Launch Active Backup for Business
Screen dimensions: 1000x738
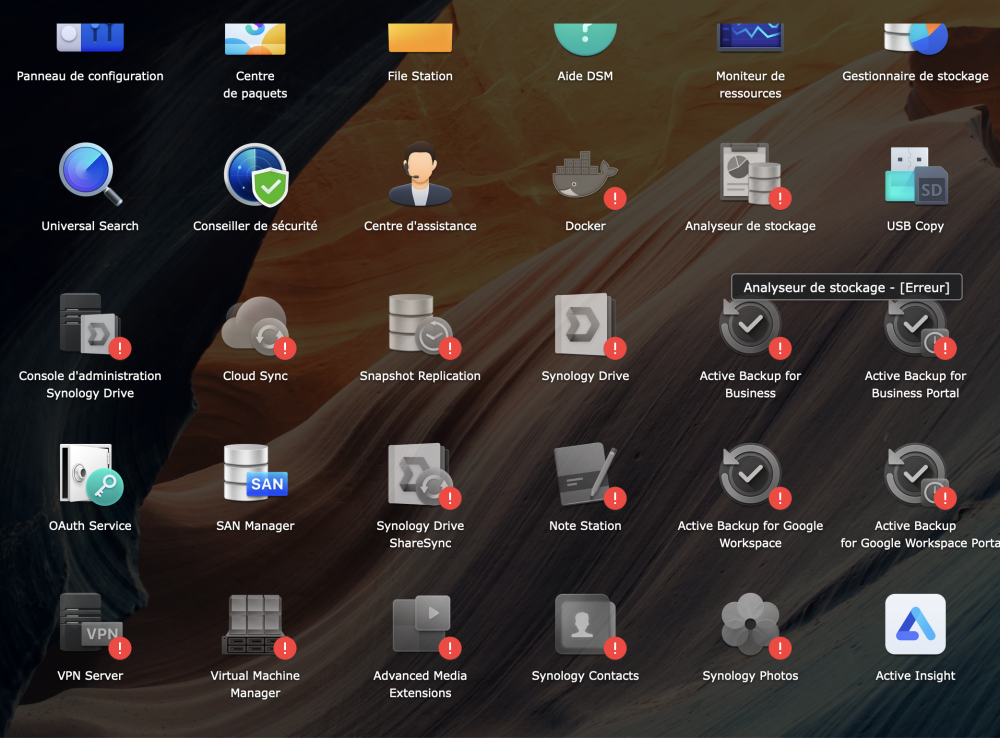750,328
